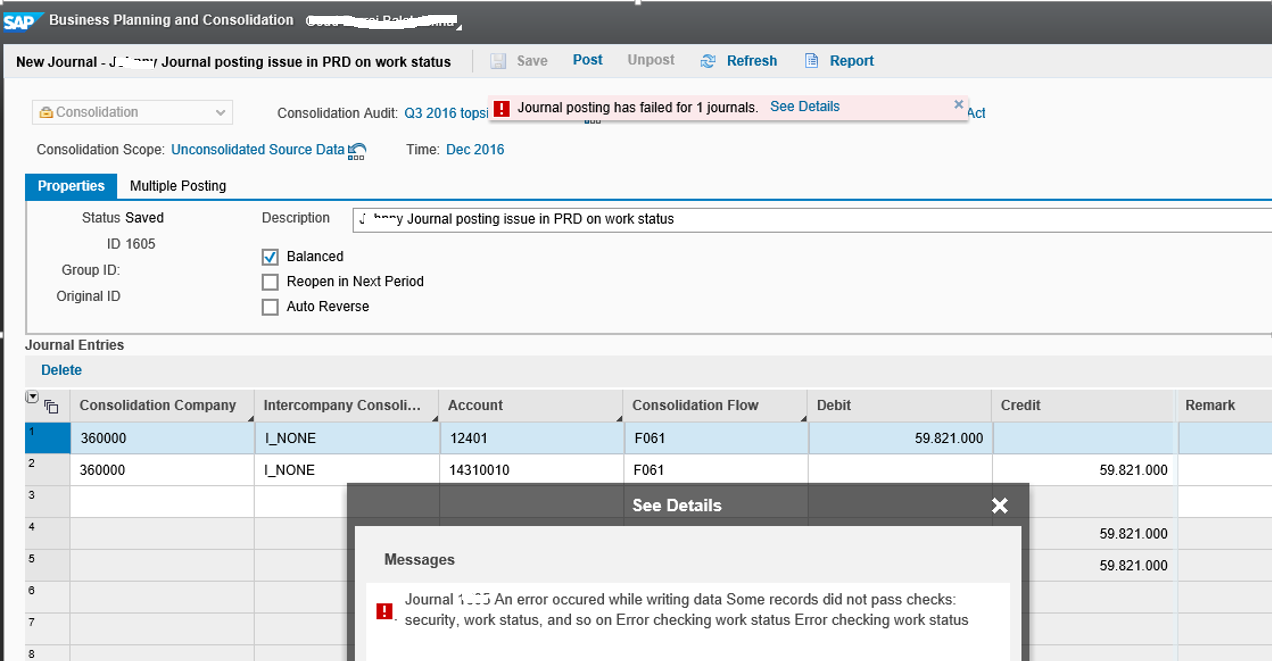This screenshot has width=1272, height=661.
Task: Click the Post button
Action: (x=588, y=60)
